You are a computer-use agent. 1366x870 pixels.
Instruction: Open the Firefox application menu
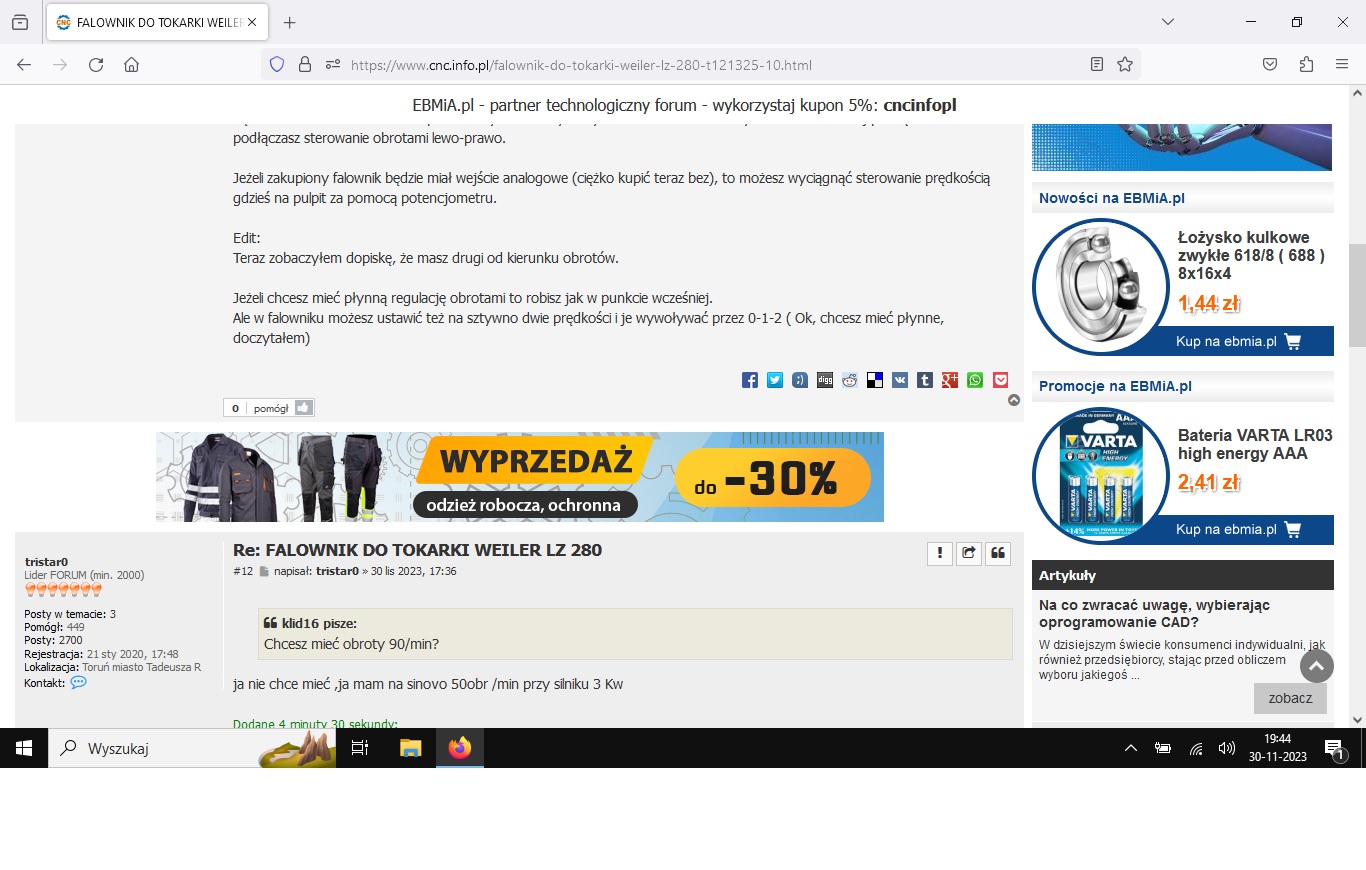pyautogui.click(x=1342, y=65)
